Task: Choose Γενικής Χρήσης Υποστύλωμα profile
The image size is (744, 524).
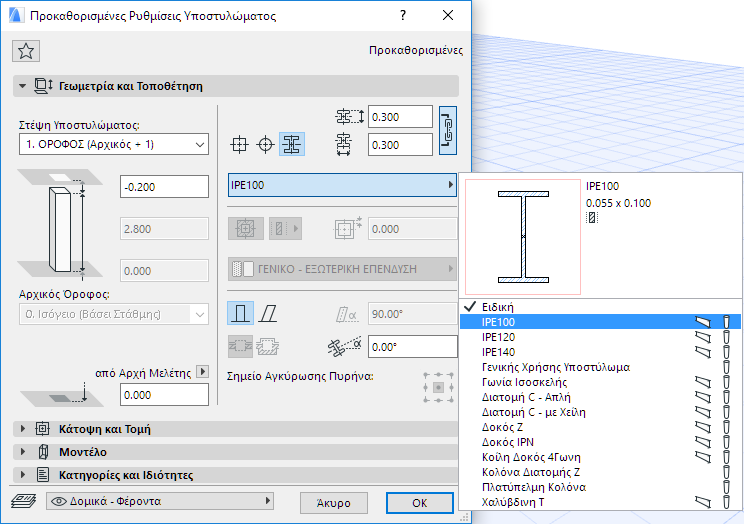Action: click(600, 367)
